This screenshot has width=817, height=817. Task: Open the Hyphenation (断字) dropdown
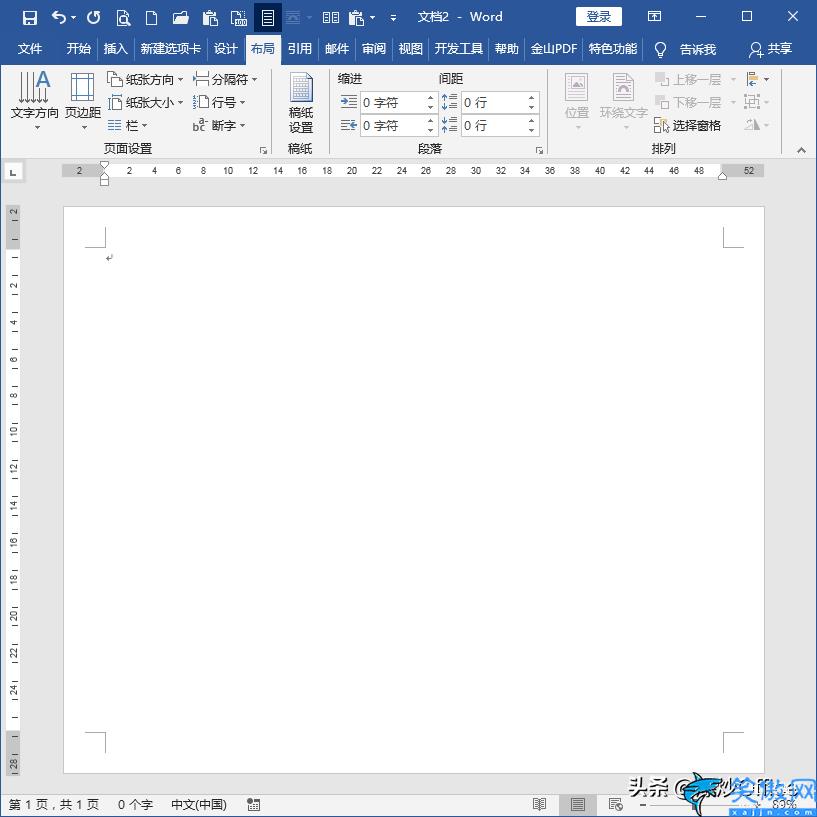click(x=219, y=125)
